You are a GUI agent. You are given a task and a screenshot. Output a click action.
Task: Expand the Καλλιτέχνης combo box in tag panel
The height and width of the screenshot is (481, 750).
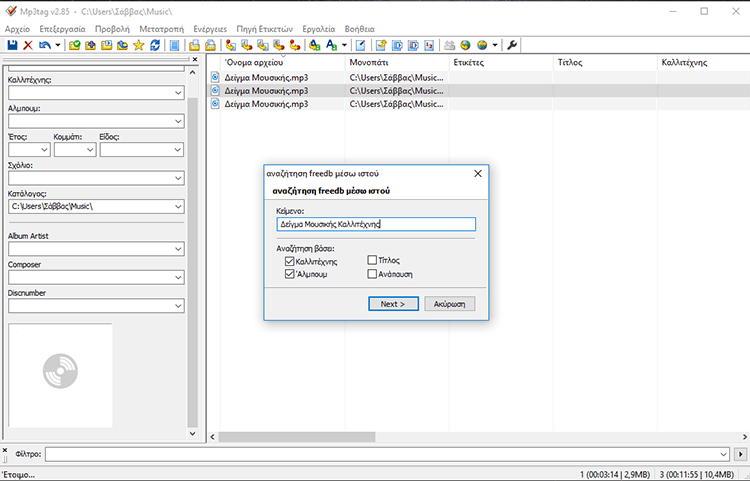point(178,93)
